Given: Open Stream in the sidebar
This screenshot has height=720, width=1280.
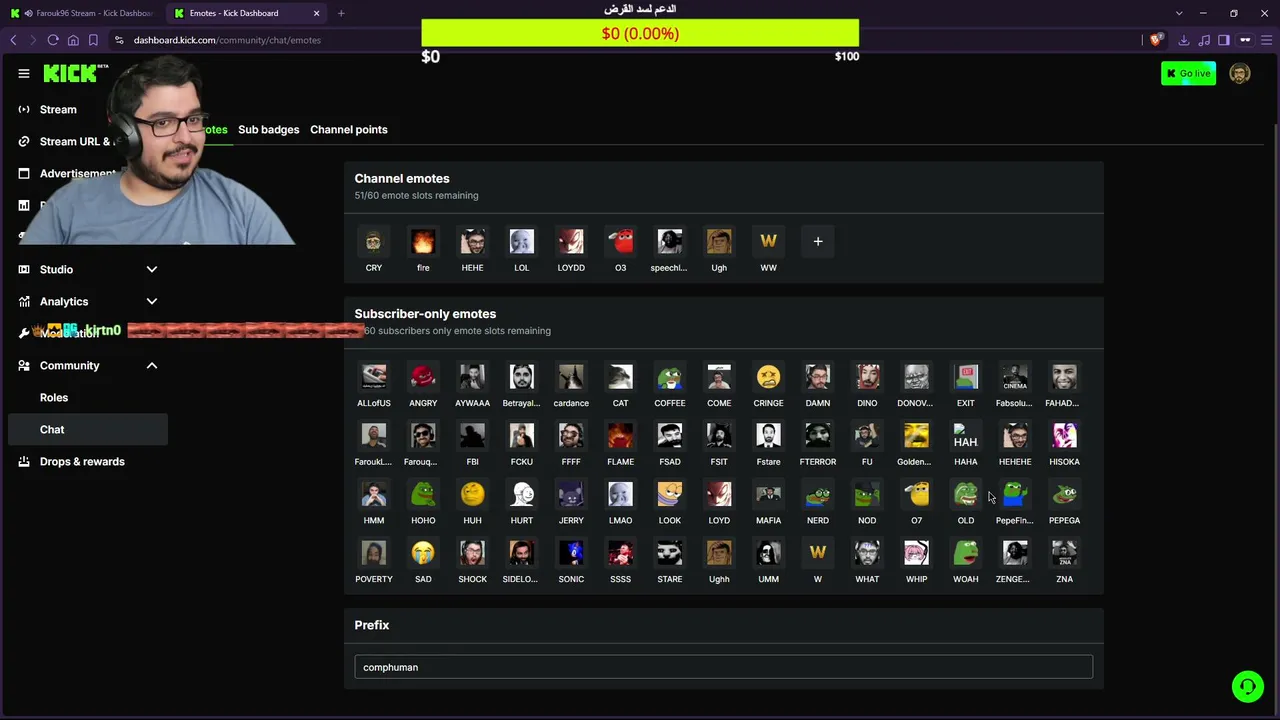Looking at the screenshot, I should (x=58, y=109).
